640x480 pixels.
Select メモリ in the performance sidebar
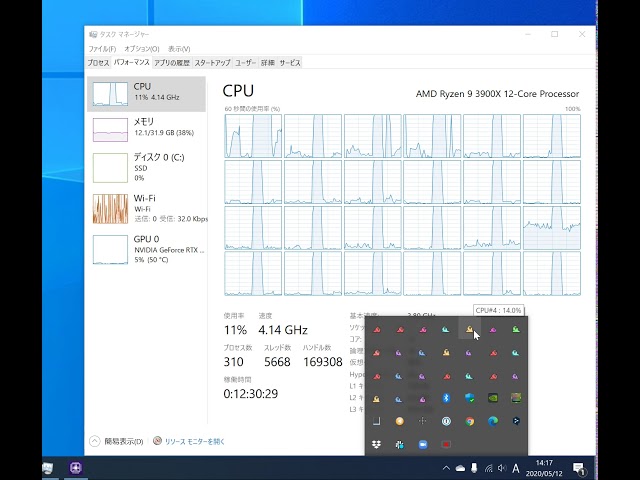point(146,128)
